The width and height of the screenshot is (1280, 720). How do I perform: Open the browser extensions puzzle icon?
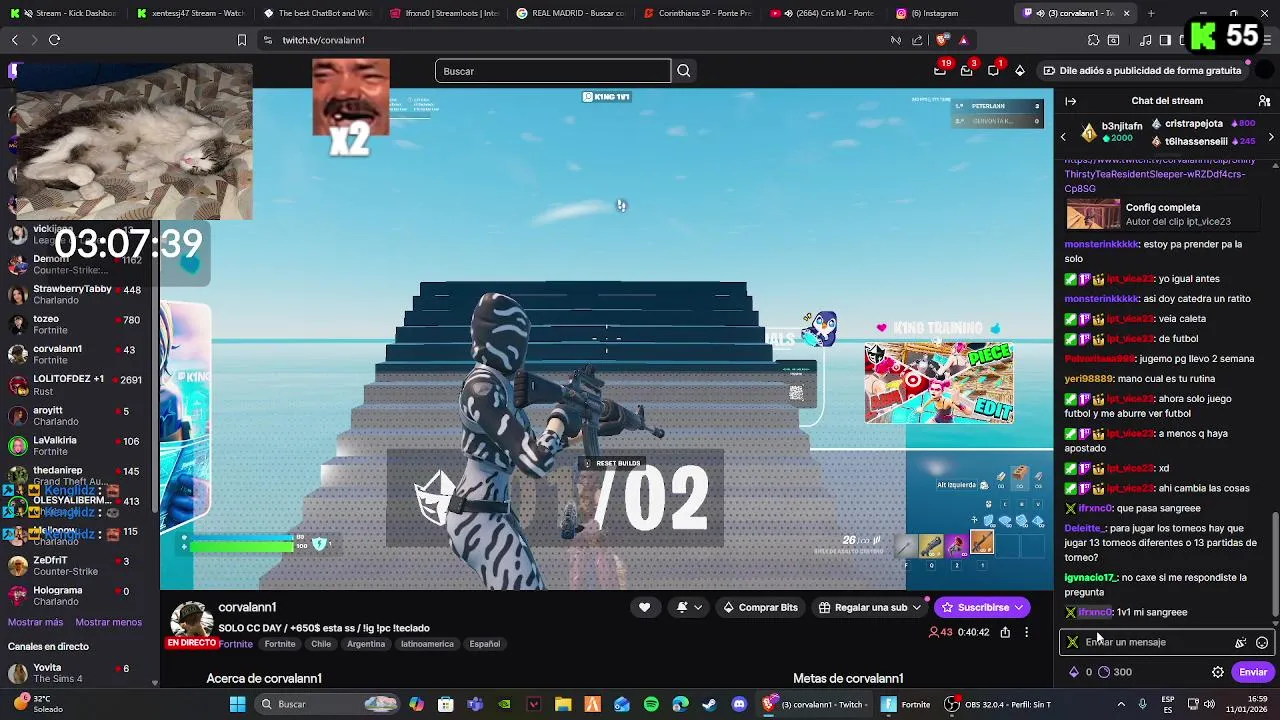(x=1093, y=40)
